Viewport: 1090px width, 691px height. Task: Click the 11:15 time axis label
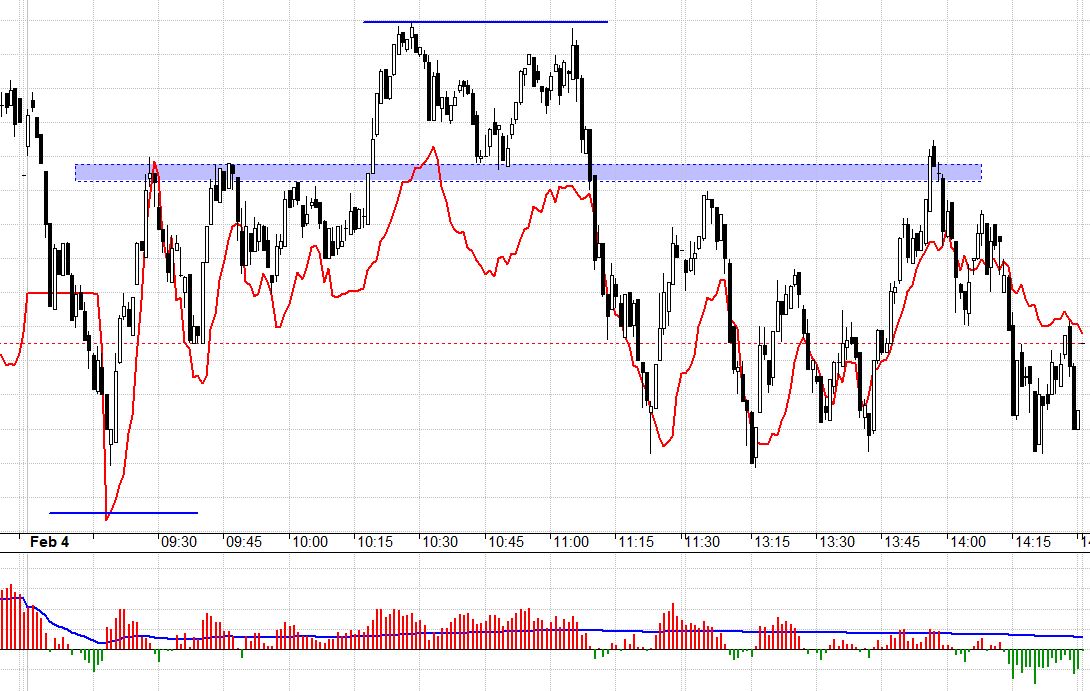click(x=636, y=542)
